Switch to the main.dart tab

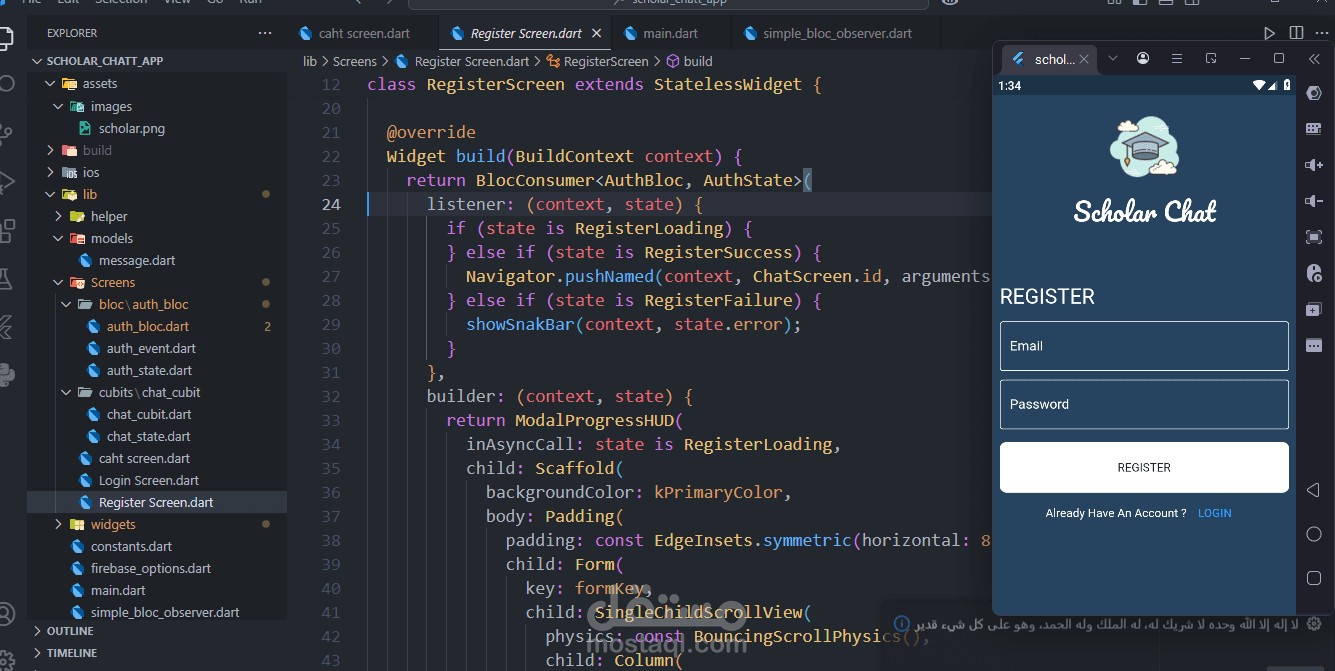[x=670, y=33]
